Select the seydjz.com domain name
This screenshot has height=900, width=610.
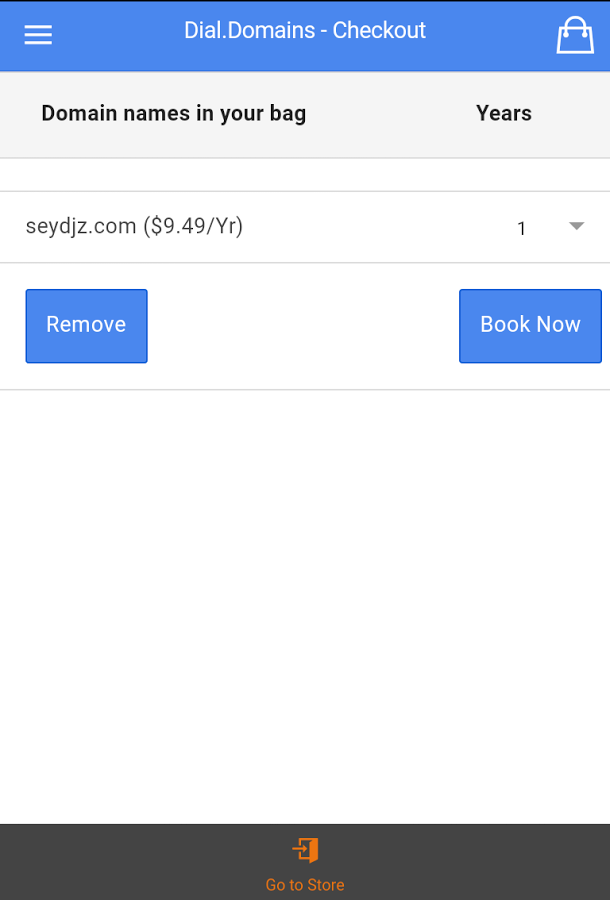(81, 227)
